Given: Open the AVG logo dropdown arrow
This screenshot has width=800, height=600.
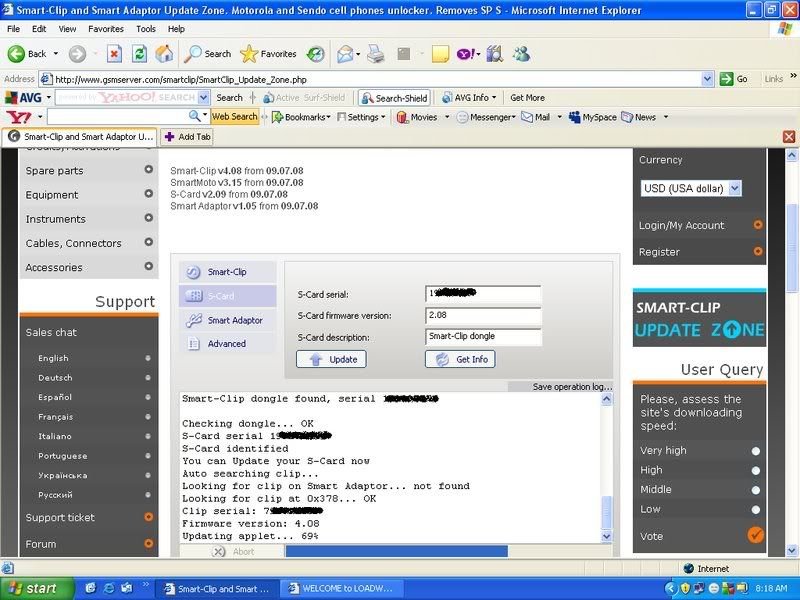Looking at the screenshot, I should [x=48, y=97].
